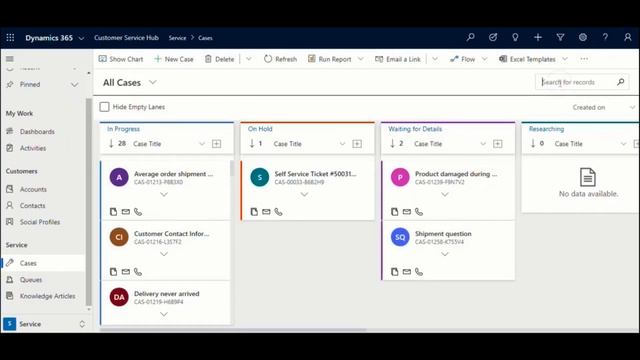Viewport: 640px width, 360px height.
Task: Click the search magnifier in top bar
Action: click(471, 37)
